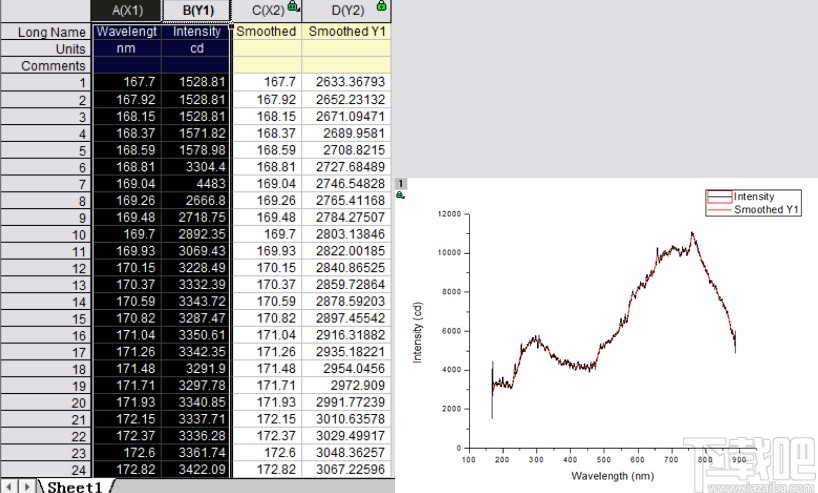The height and width of the screenshot is (493, 818).
Task: Click cell with value 3422.09
Action: [x=196, y=469]
